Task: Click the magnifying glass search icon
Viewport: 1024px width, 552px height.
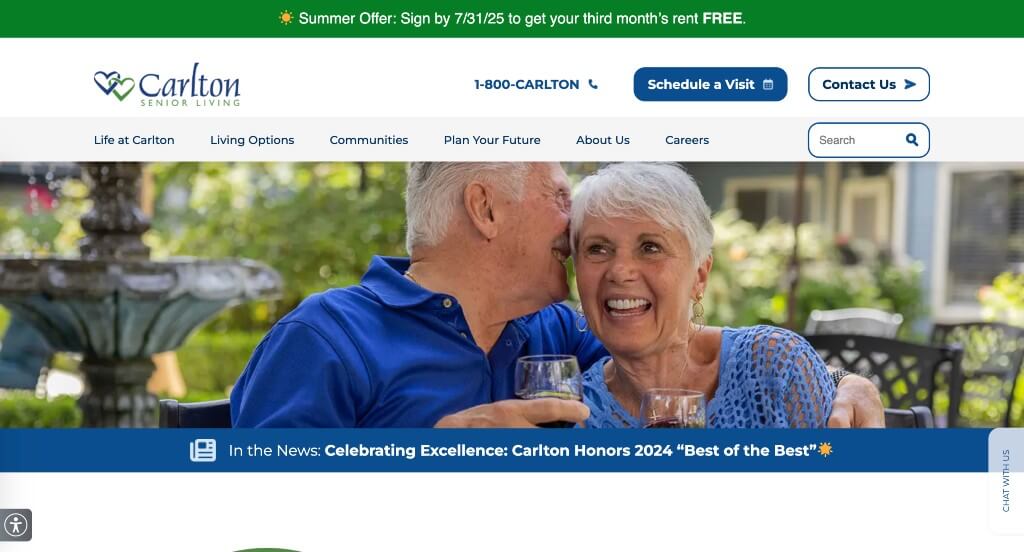Action: 912,140
